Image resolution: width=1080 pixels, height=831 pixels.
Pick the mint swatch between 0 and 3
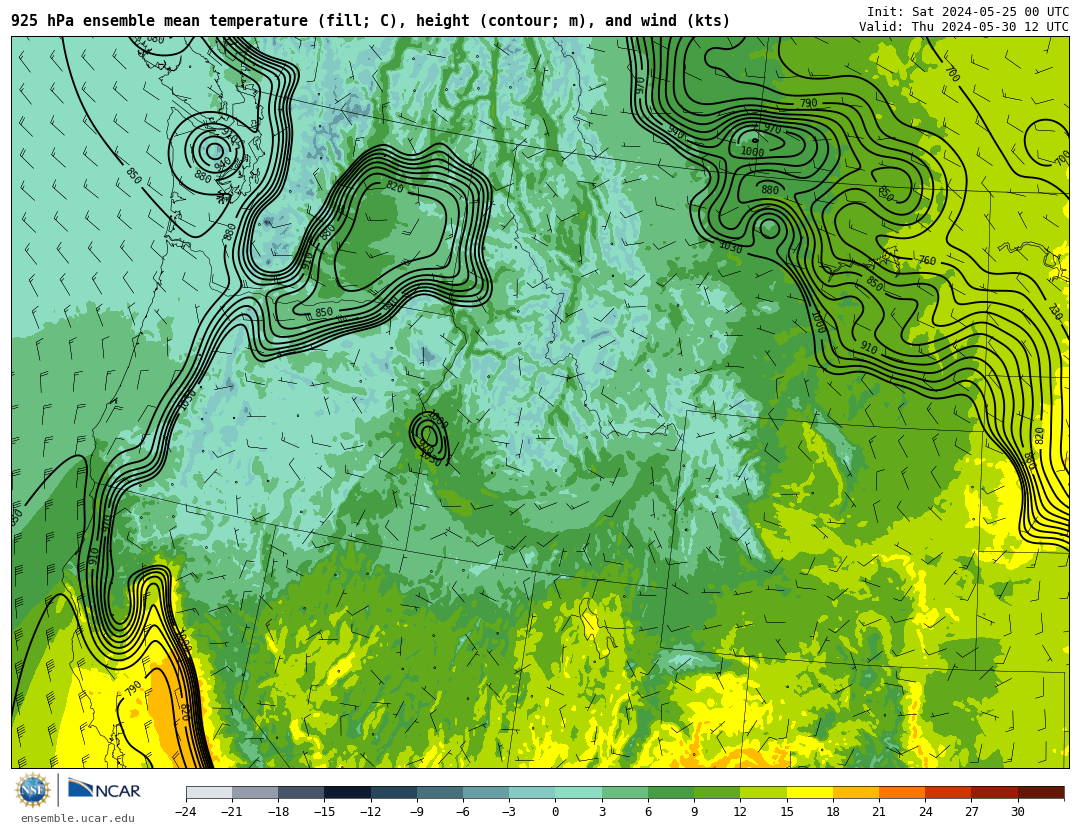pos(579,792)
